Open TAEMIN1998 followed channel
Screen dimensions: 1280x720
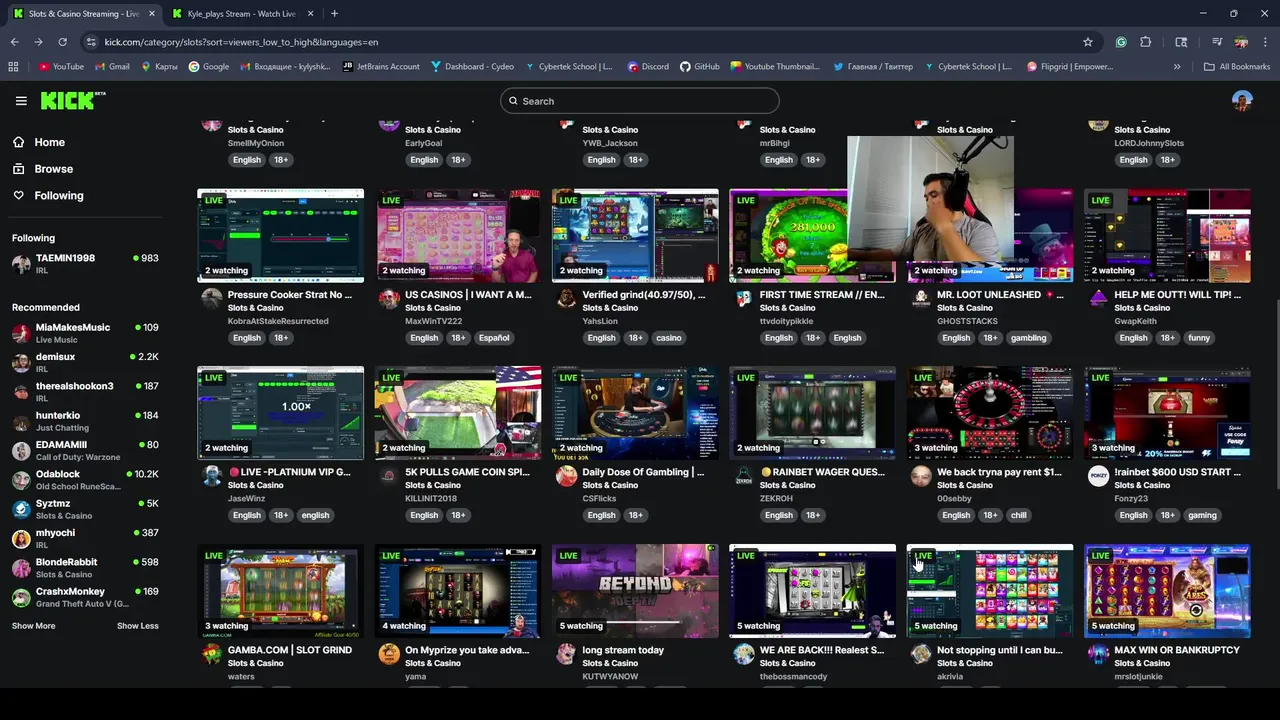[85, 264]
